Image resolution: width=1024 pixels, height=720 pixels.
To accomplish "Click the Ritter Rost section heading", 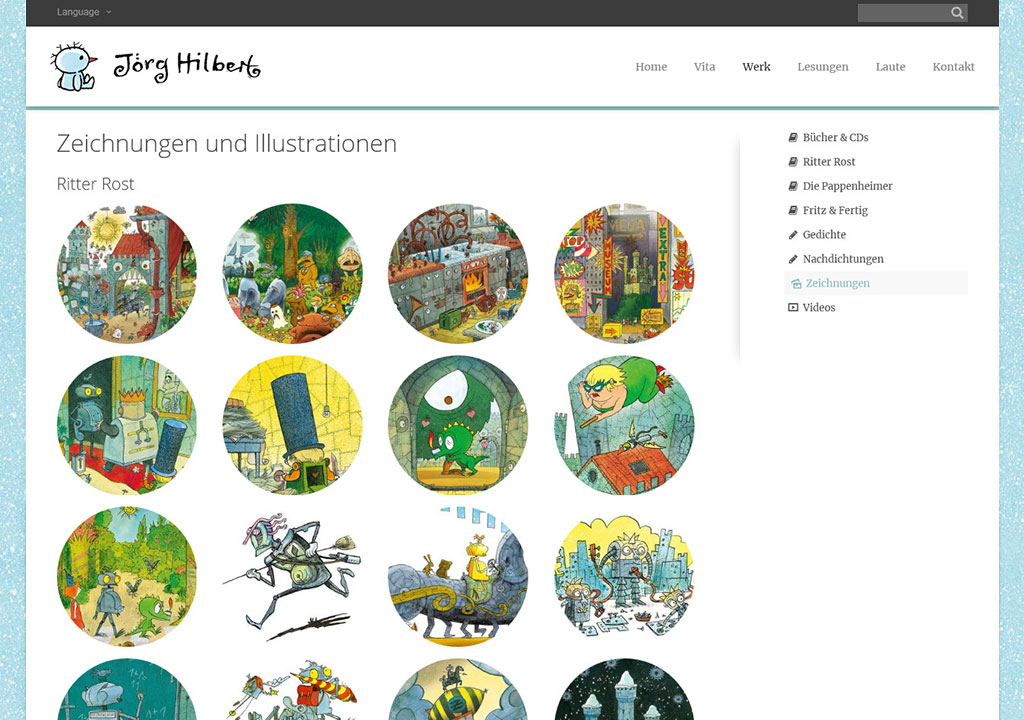I will pyautogui.click(x=95, y=184).
